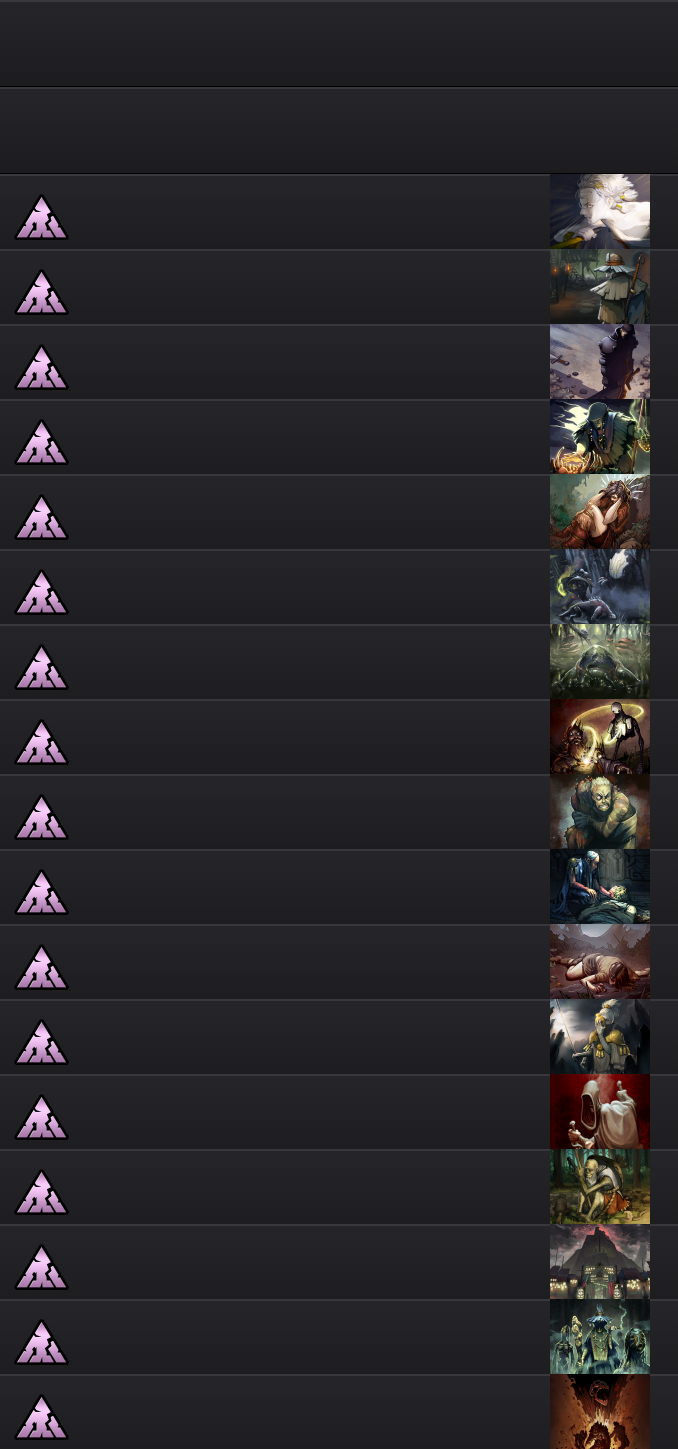Select the giant swamp toad thumbnail
This screenshot has height=1449, width=678.
coord(600,662)
